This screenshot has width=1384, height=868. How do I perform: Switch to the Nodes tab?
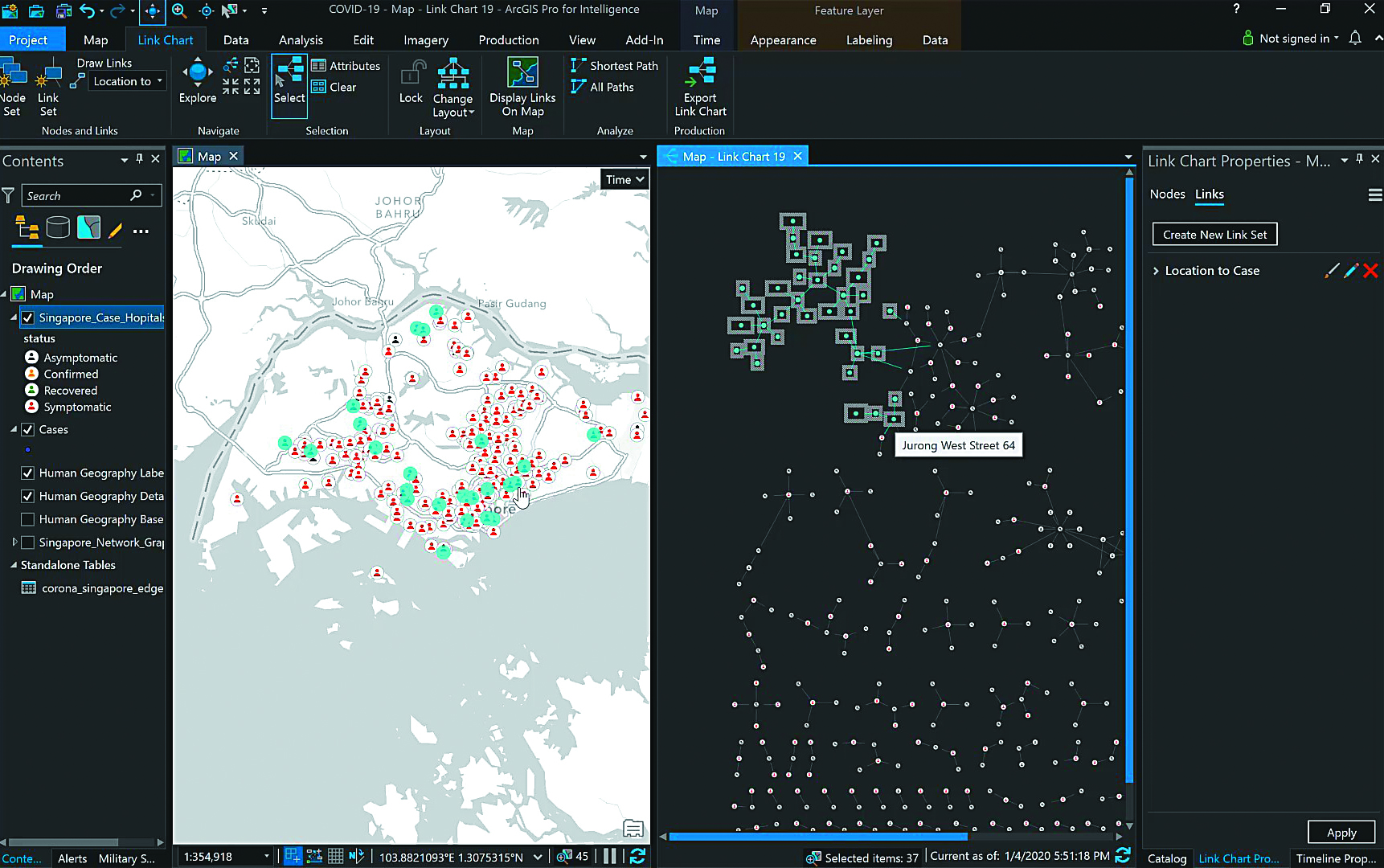[1167, 194]
